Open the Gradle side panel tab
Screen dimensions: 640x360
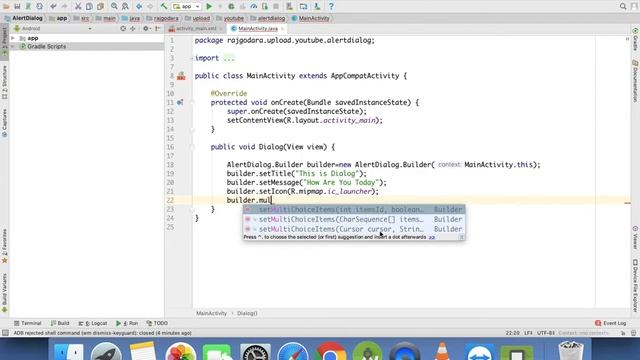tap(636, 40)
